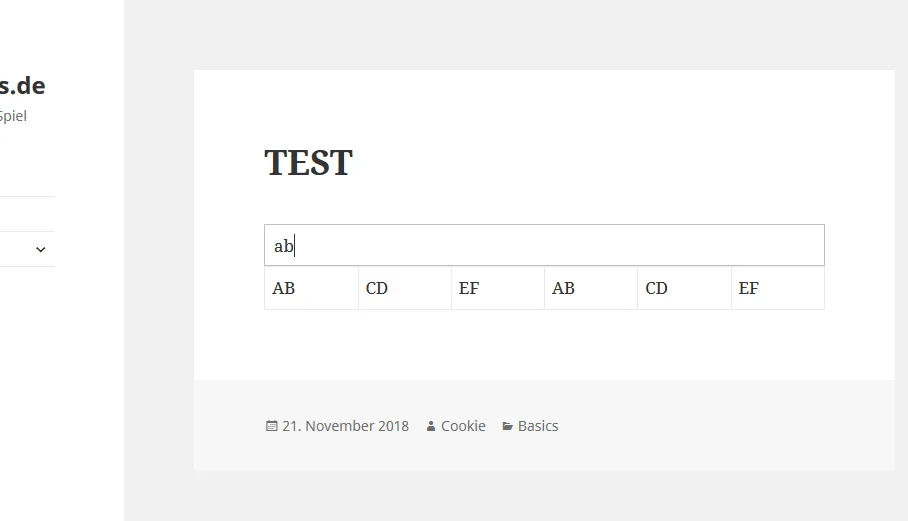Click the category folder icon
This screenshot has width=908, height=521.
(507, 427)
